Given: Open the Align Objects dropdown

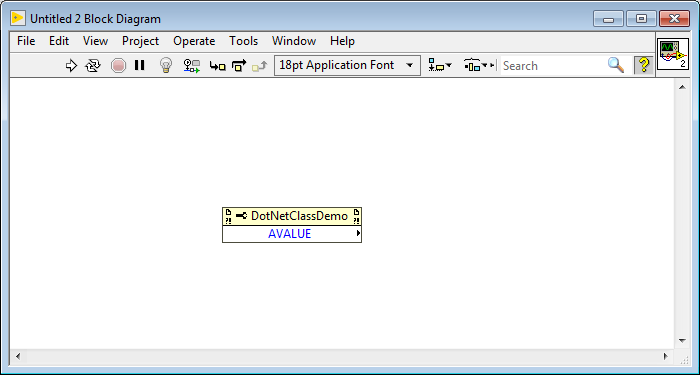Looking at the screenshot, I should pyautogui.click(x=440, y=66).
